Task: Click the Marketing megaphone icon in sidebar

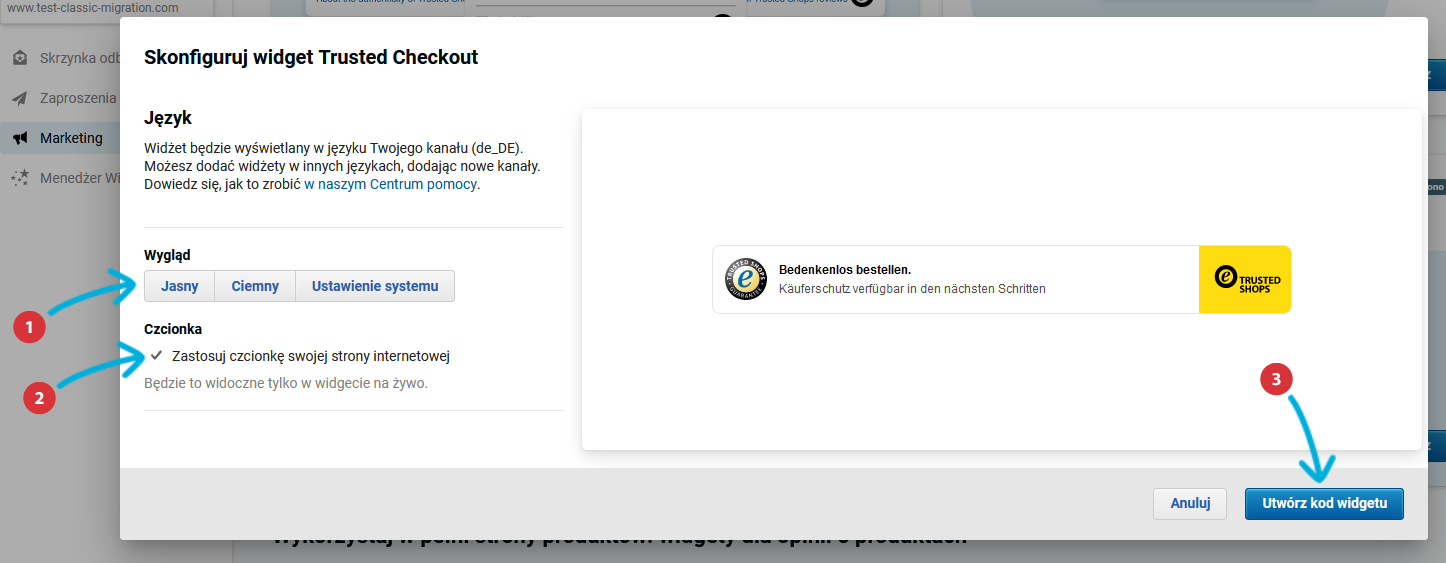Action: (x=20, y=138)
